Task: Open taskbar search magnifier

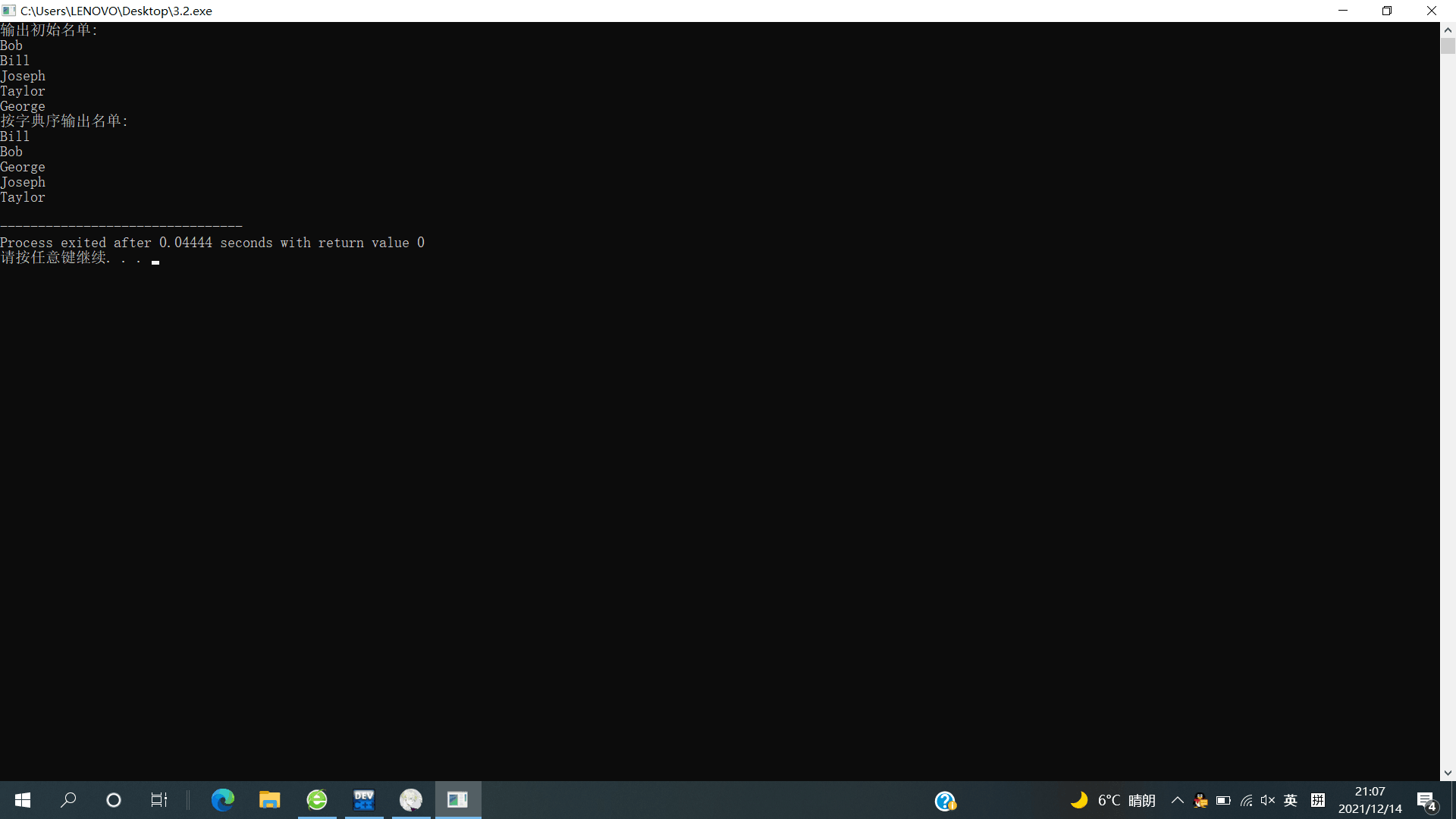Action: tap(68, 800)
